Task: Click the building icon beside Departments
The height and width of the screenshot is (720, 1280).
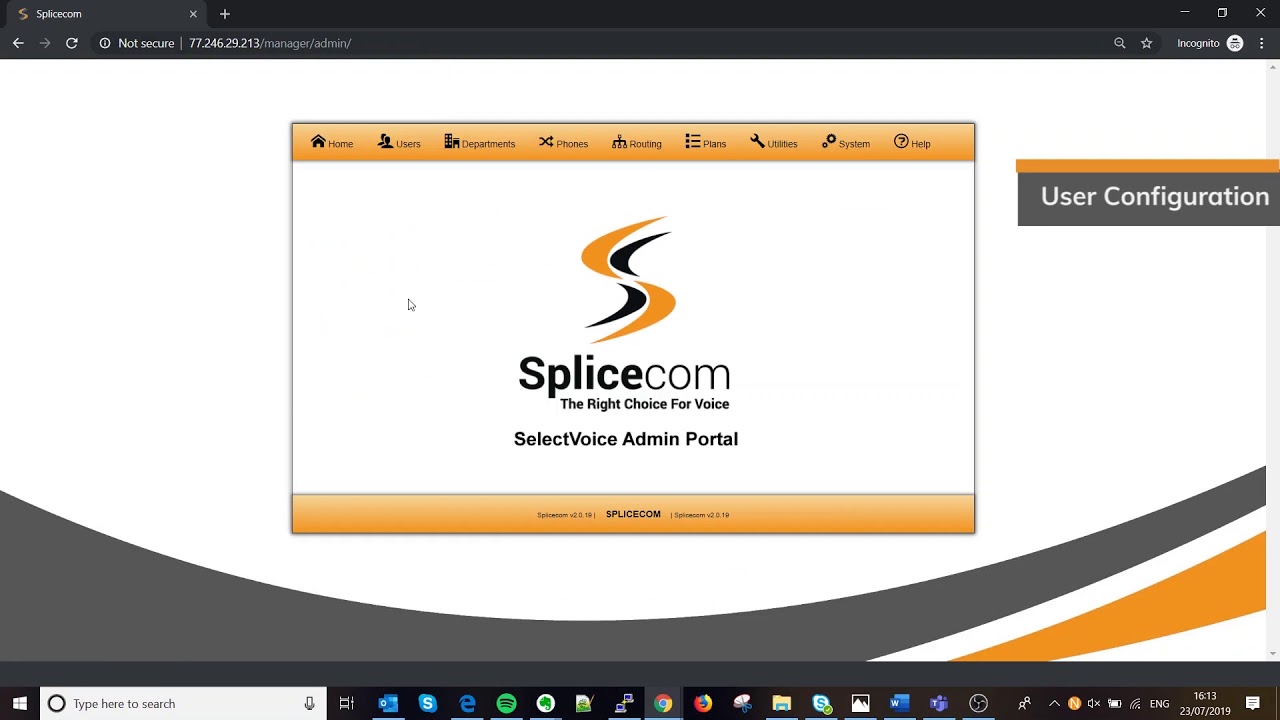Action: pyautogui.click(x=452, y=142)
